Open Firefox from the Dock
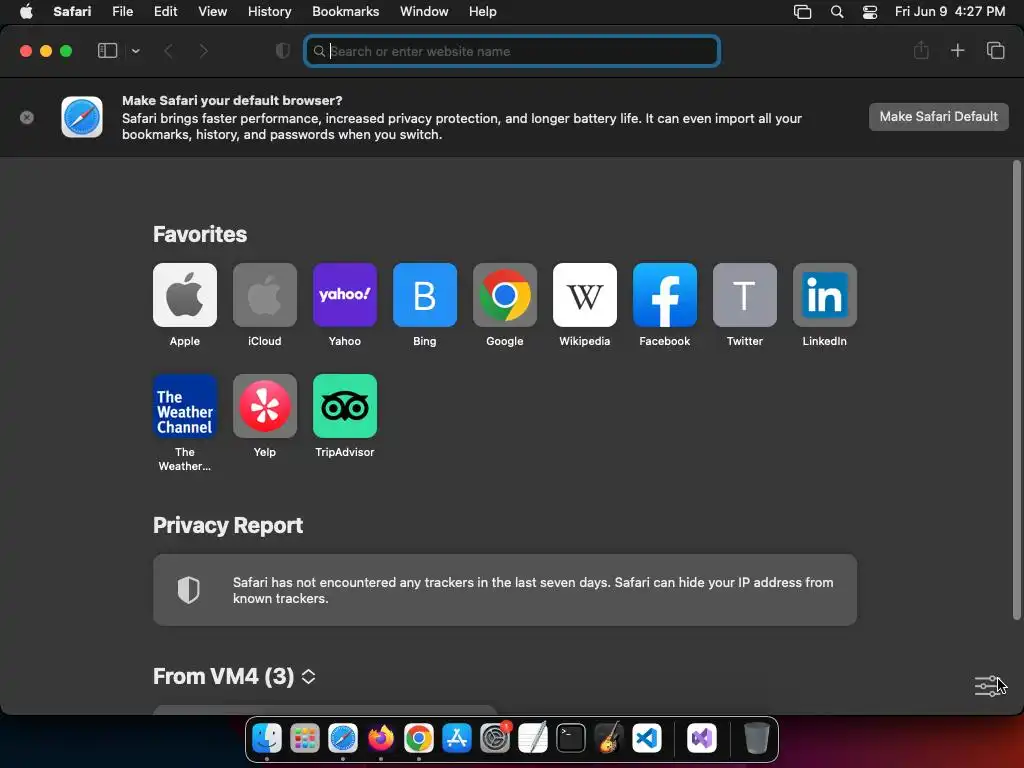Viewport: 1024px width, 768px height. 381,739
